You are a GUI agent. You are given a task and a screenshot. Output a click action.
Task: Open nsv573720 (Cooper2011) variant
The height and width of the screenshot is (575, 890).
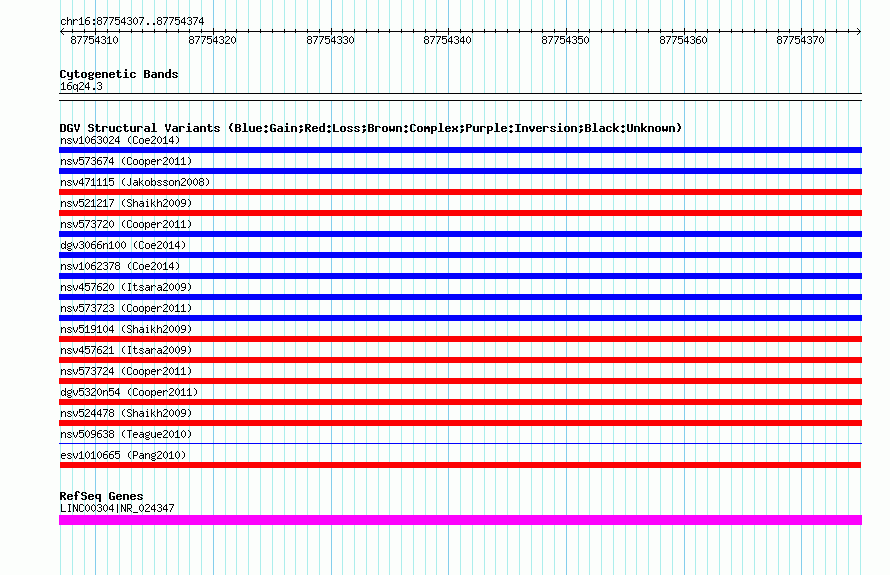126,224
